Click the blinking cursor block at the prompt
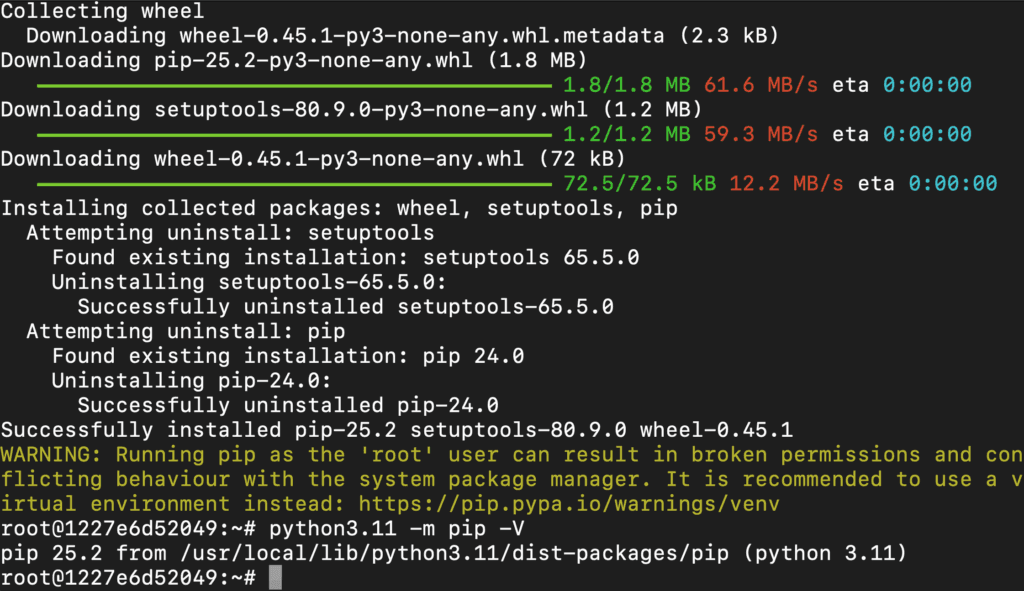Screen dimensions: 1024x591 (x=276, y=577)
